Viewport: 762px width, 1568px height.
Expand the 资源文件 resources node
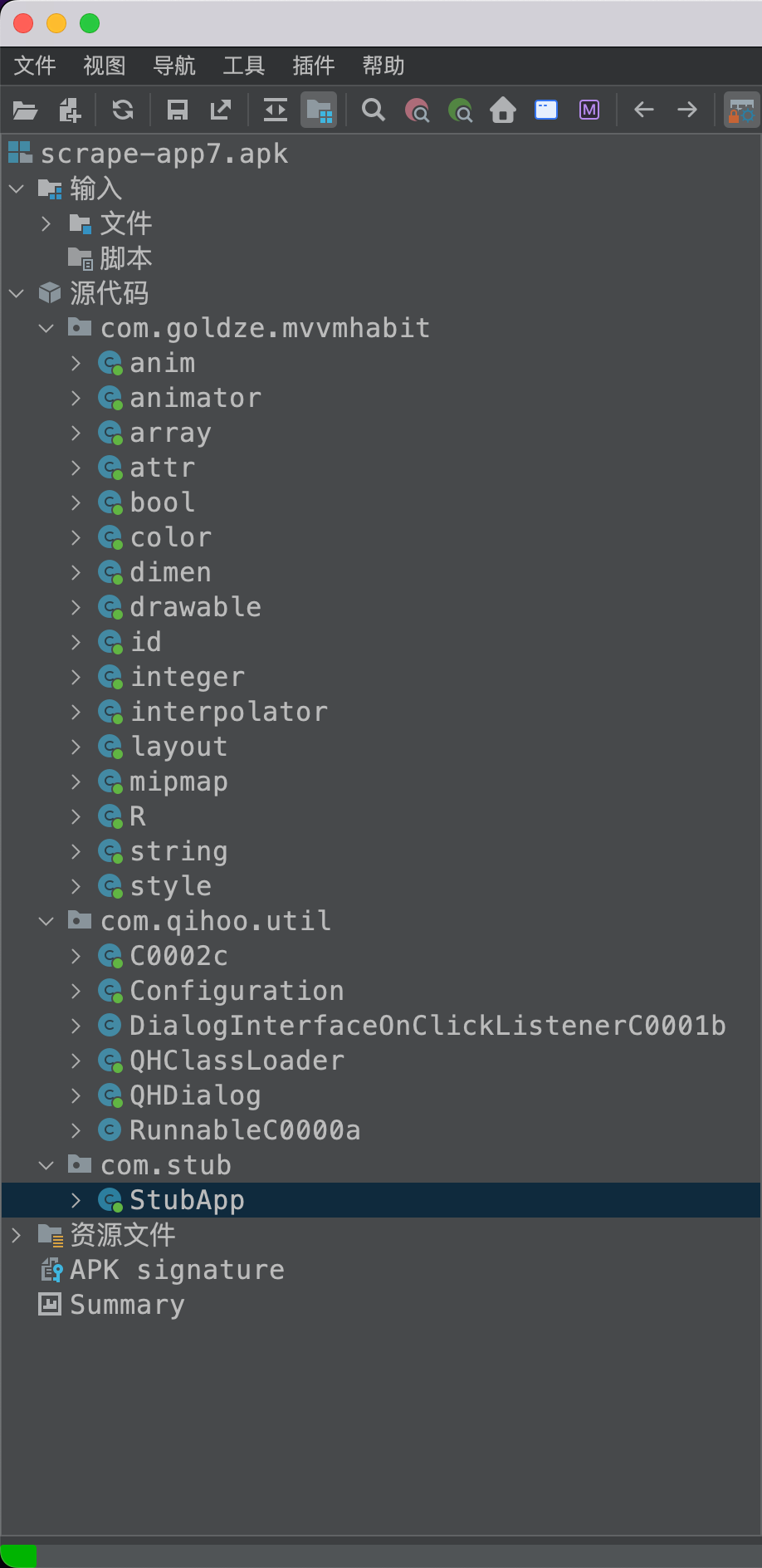point(17,1235)
